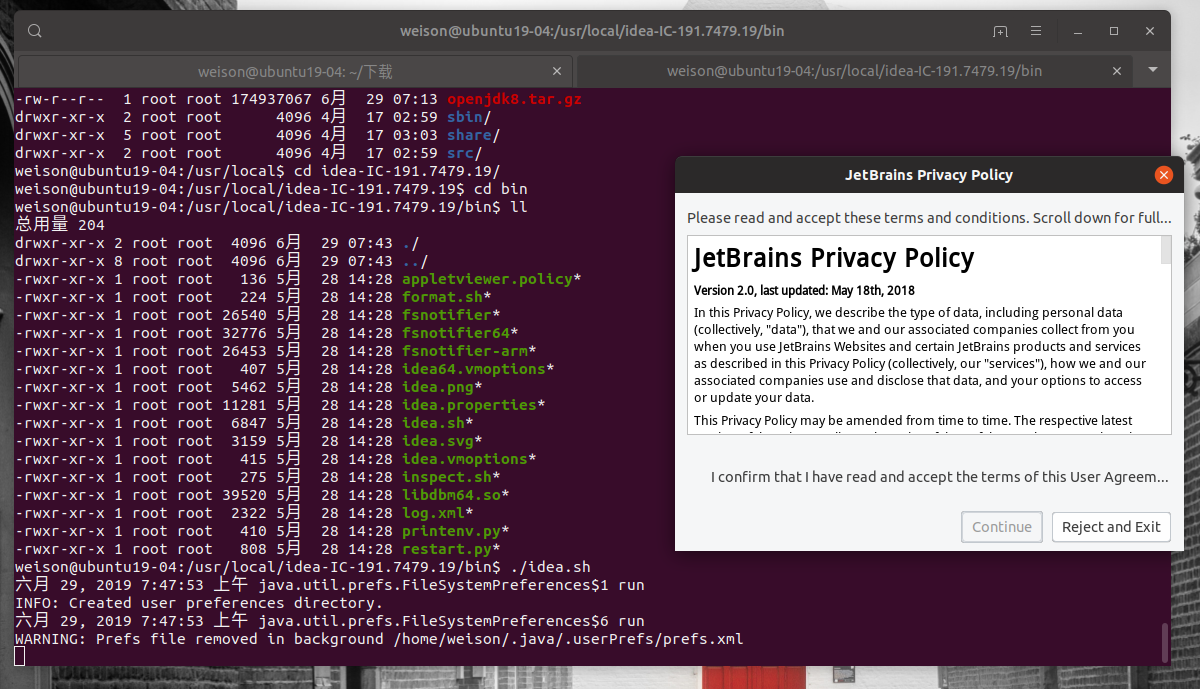Click 'Version 2.0, last updated: May 18th, 2018'

[804, 290]
